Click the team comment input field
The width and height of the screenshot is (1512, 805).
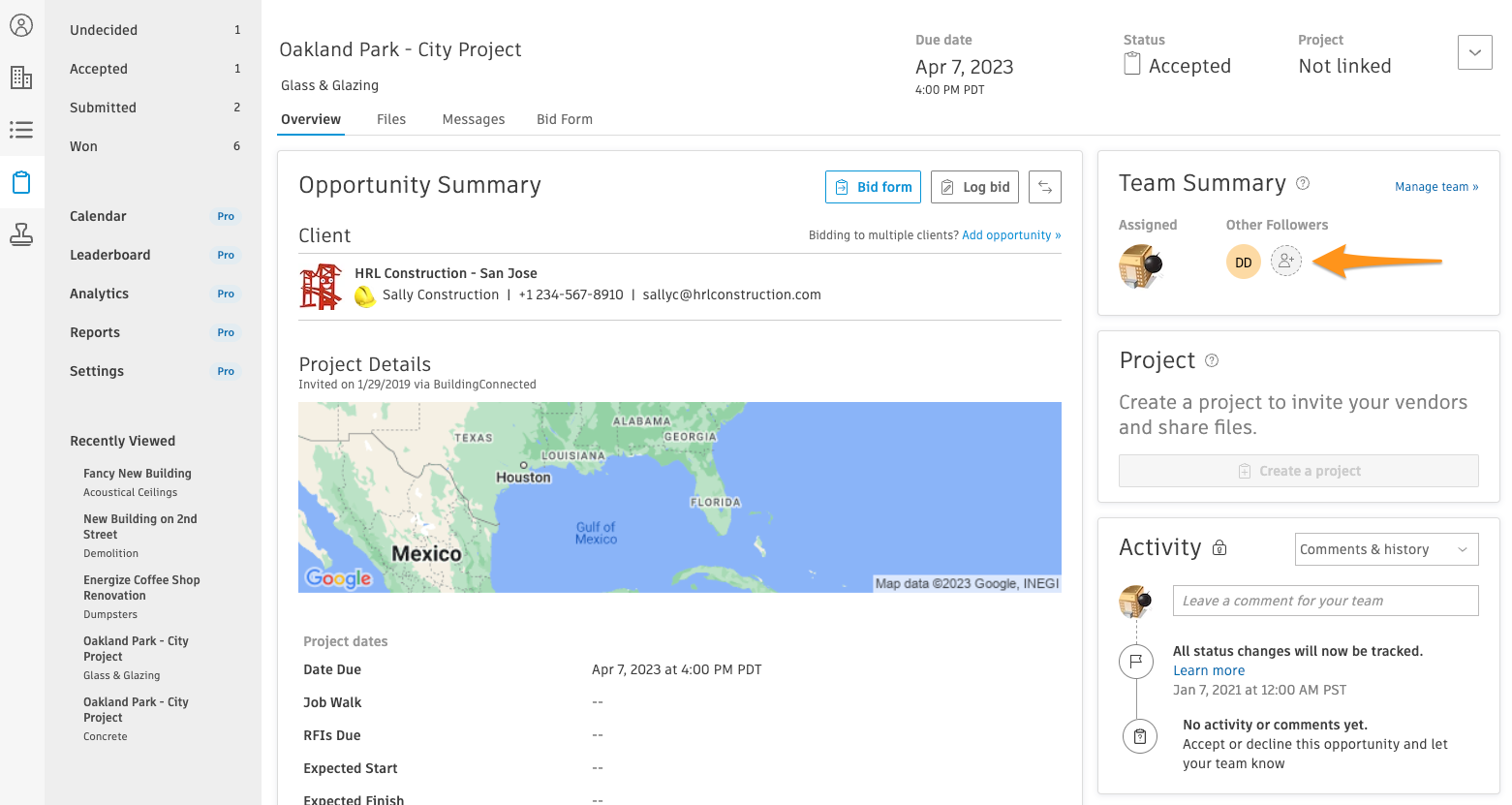pos(1324,601)
